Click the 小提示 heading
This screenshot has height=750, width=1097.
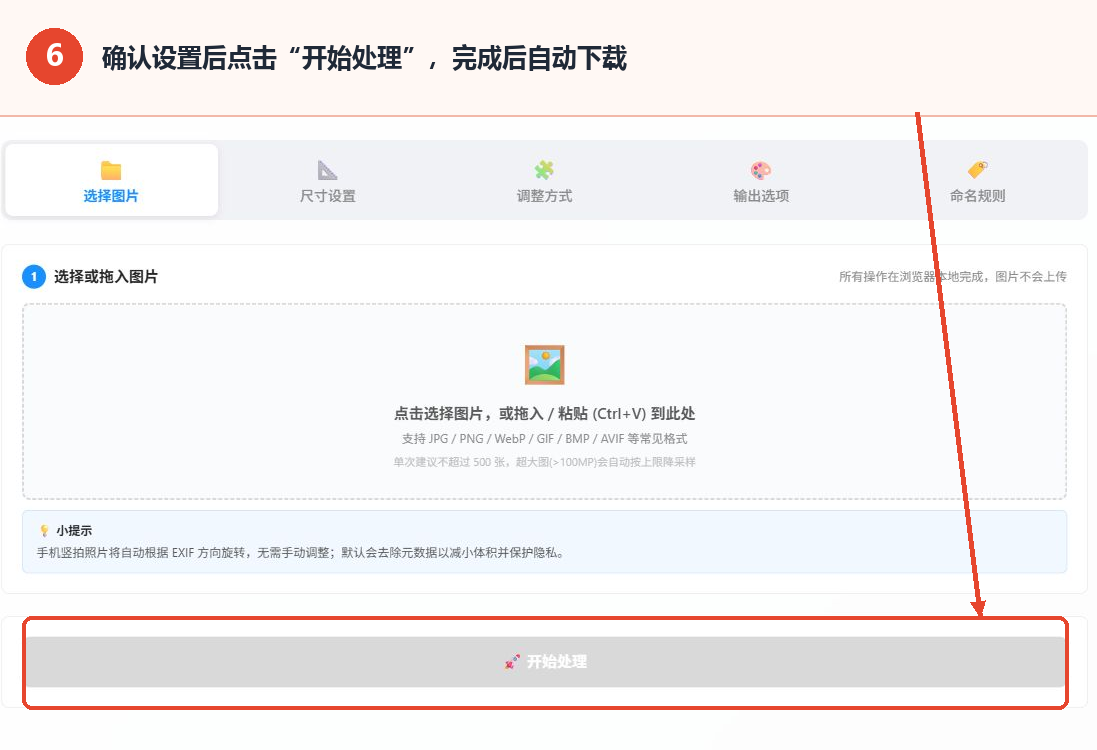click(x=74, y=530)
